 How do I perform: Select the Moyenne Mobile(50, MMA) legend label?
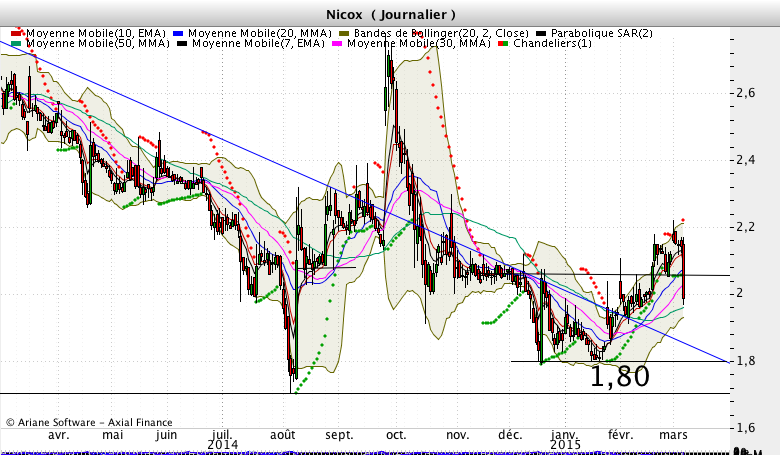(x=98, y=43)
